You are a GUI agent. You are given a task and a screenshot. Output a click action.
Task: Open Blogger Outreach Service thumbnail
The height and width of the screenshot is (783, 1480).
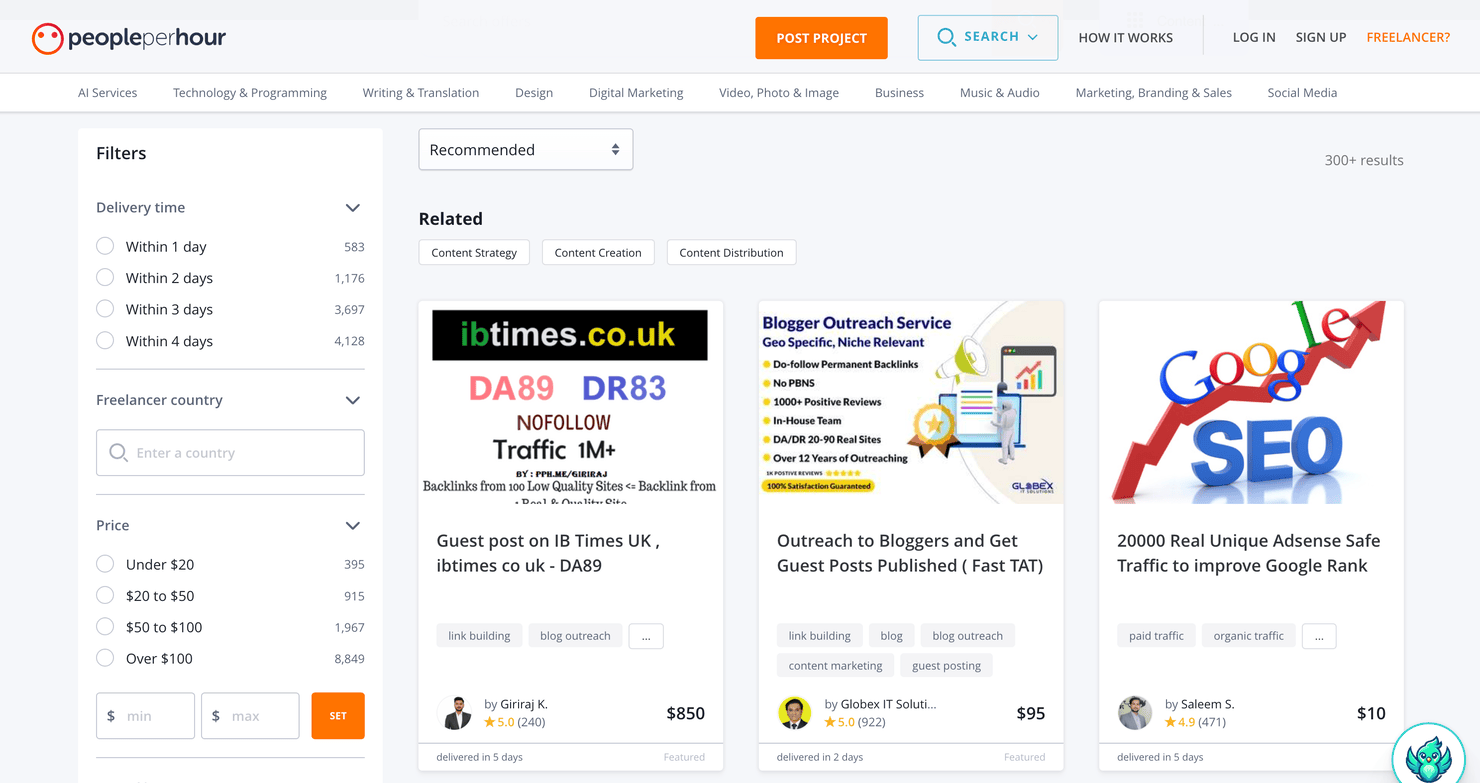(911, 402)
